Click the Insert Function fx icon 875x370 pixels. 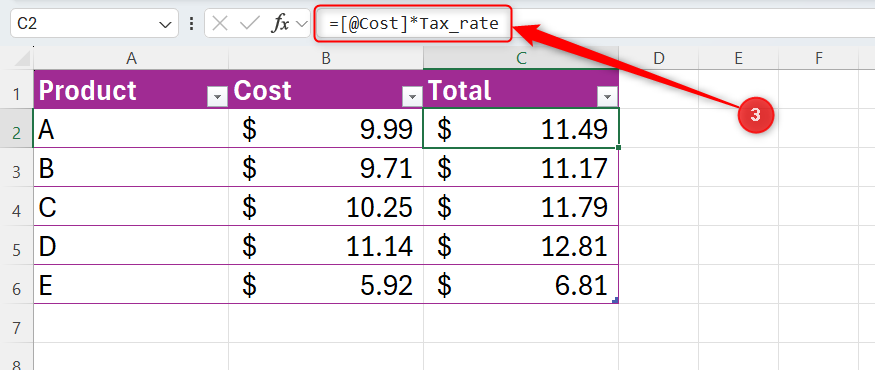[x=280, y=23]
